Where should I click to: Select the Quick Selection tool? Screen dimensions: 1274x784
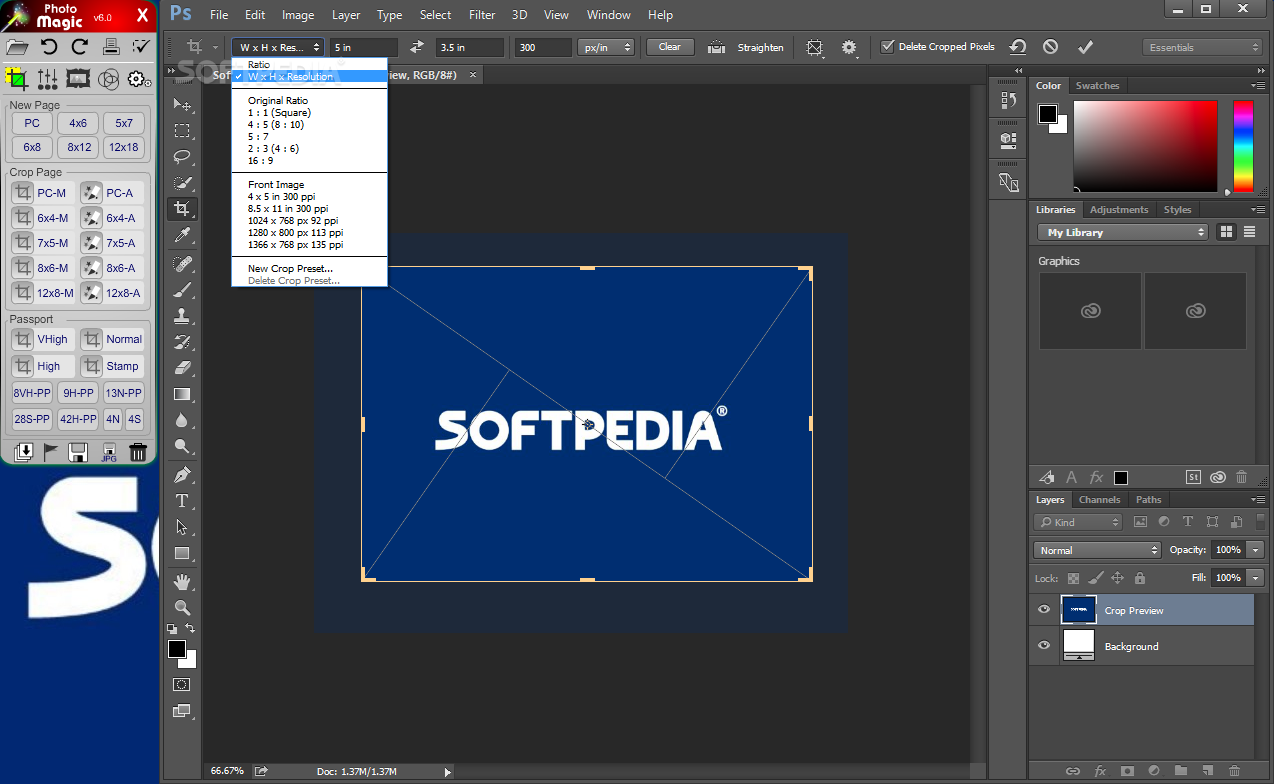[182, 183]
